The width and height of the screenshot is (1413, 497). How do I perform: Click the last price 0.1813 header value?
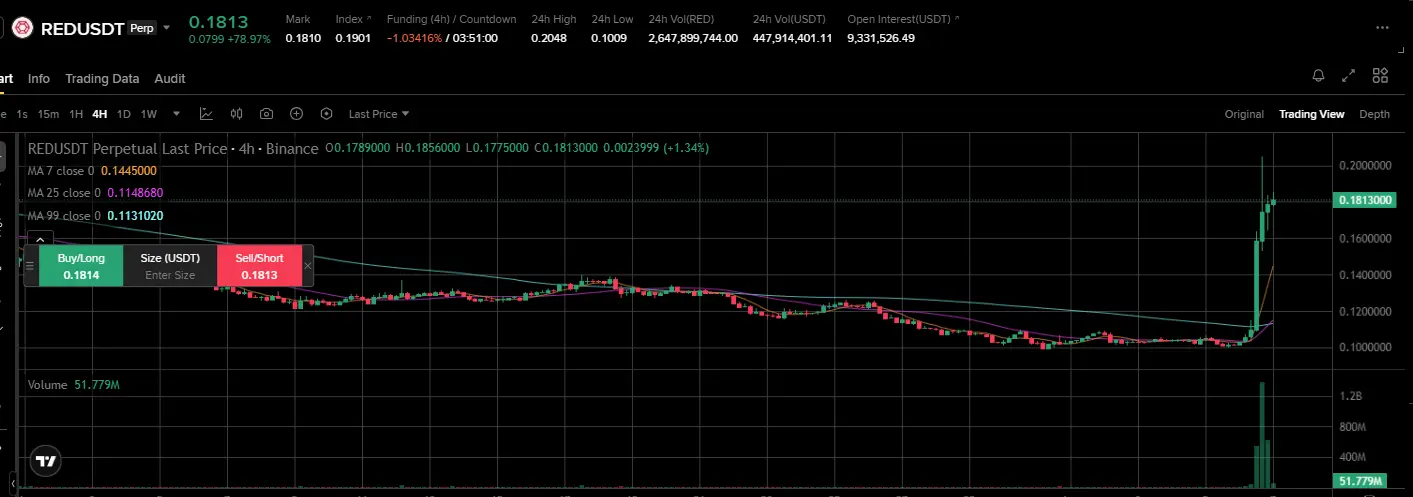(x=219, y=21)
